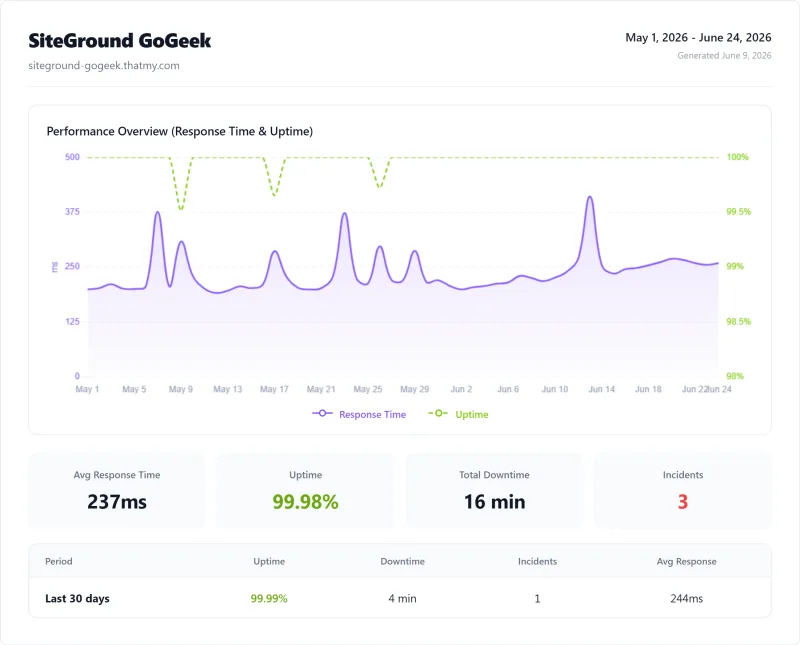Image resolution: width=800 pixels, height=645 pixels.
Task: Click the Generated June 9, 2026 text
Action: 724,56
